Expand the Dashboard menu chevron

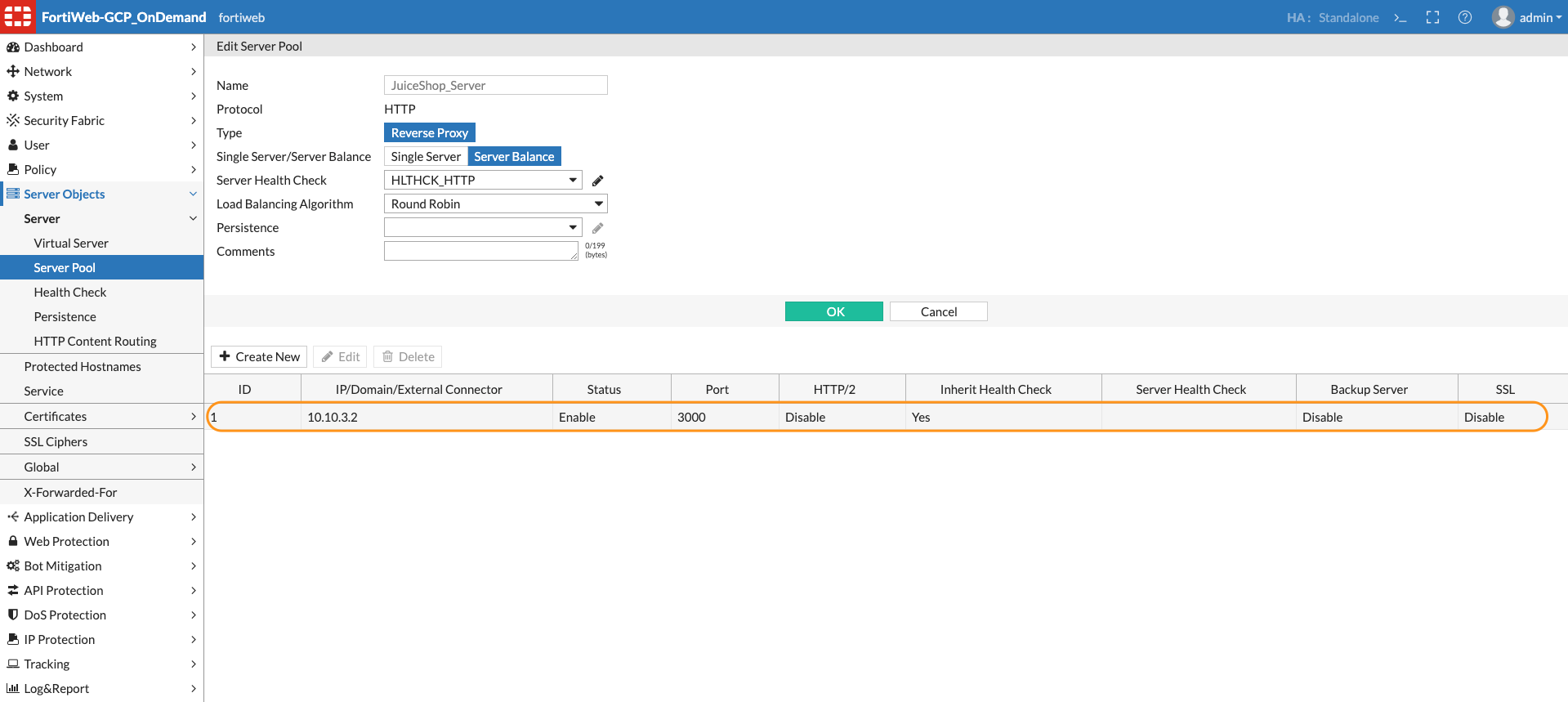click(194, 47)
